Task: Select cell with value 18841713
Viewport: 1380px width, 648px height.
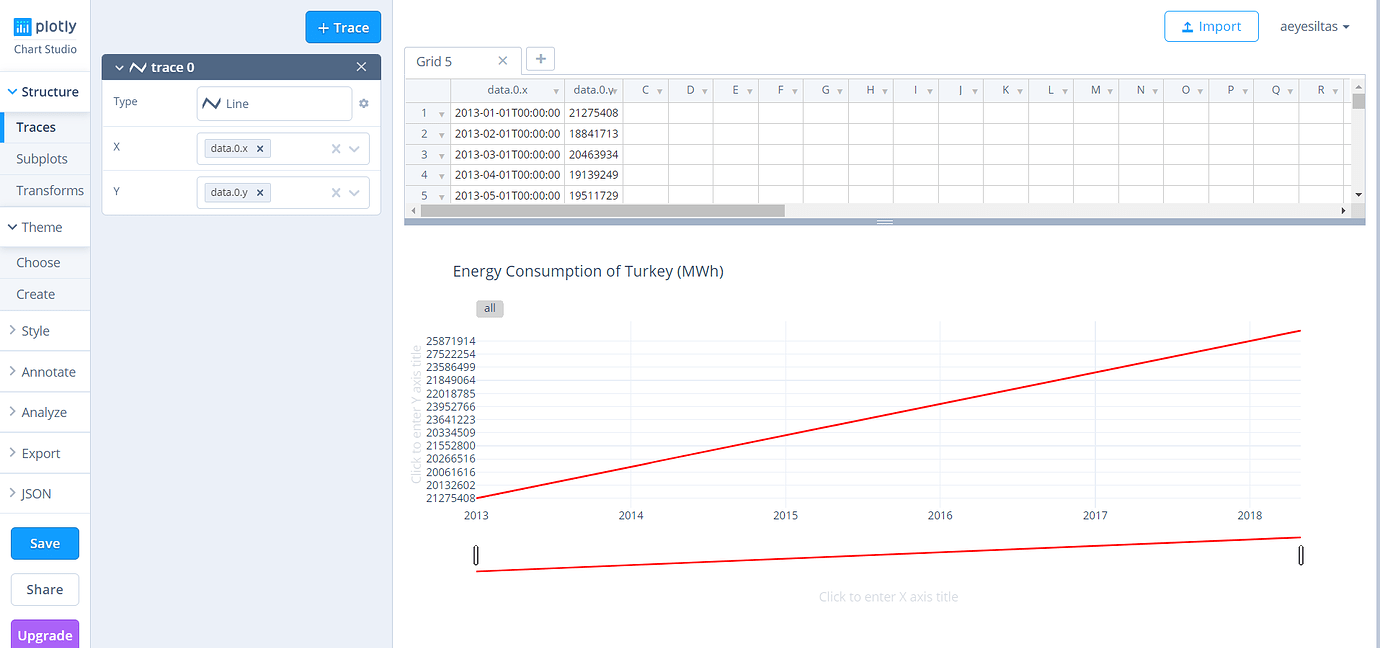Action: pos(594,134)
